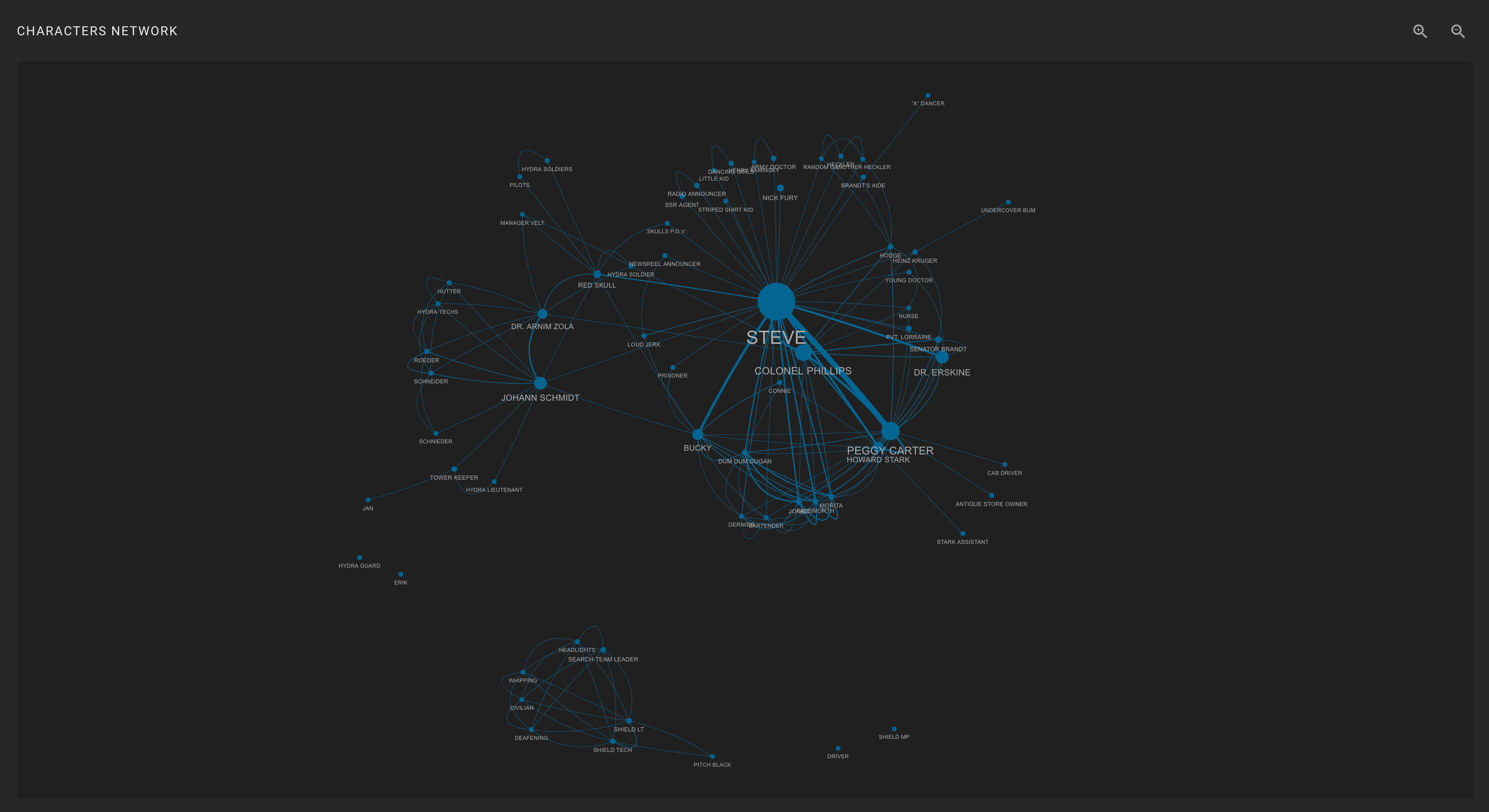
Task: Click the RED SKULL node
Action: coord(597,274)
